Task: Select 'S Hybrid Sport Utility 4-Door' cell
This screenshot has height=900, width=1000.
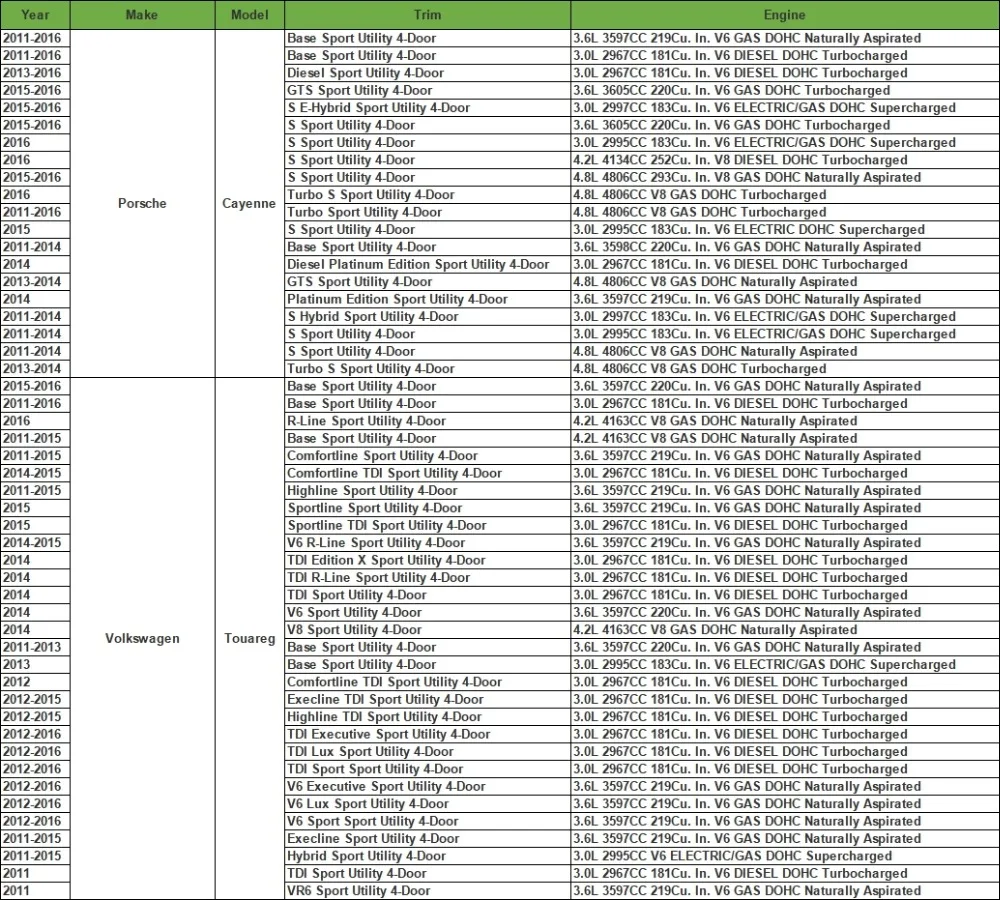Action: (427, 316)
